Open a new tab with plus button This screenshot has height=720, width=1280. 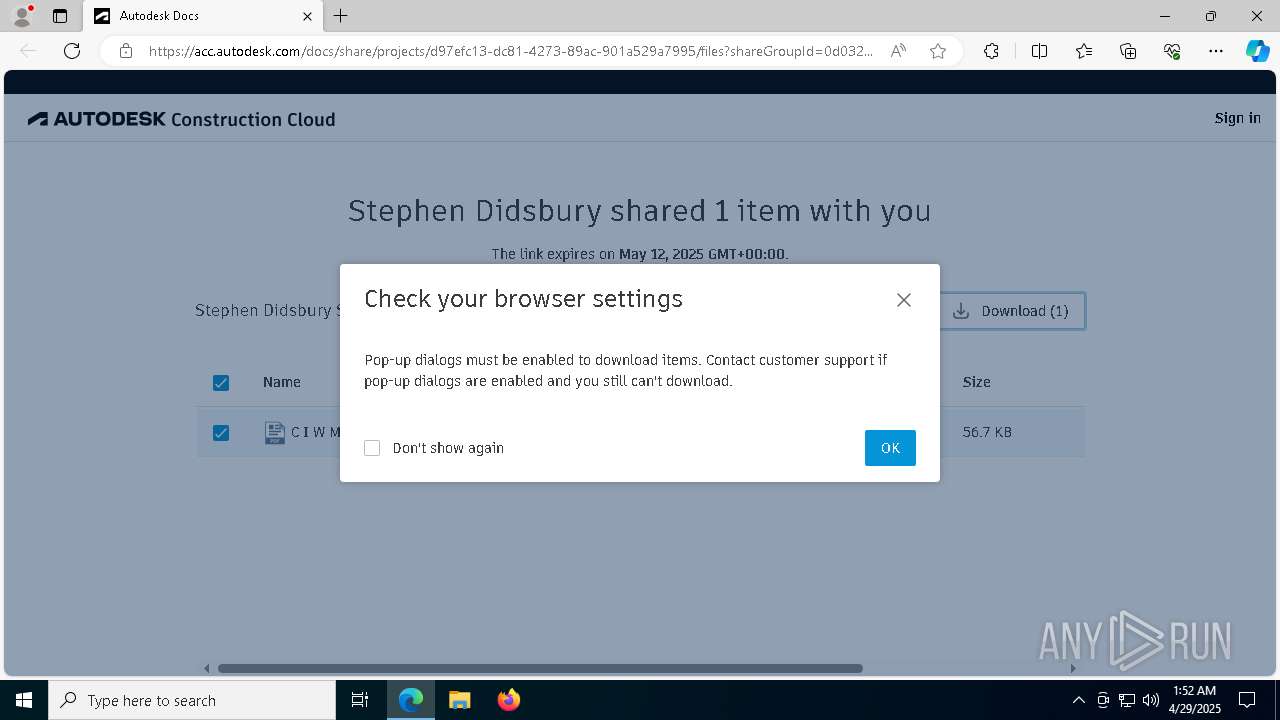(x=341, y=16)
